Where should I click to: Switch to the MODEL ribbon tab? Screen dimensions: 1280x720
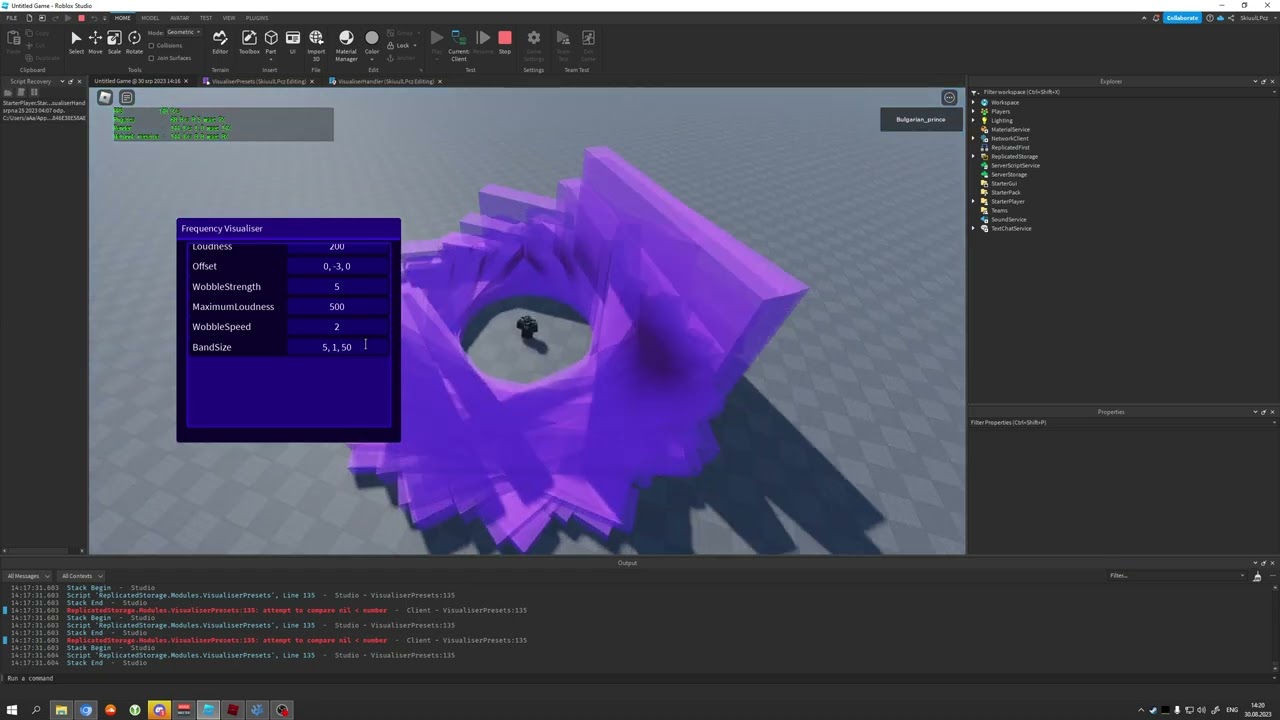coord(150,18)
